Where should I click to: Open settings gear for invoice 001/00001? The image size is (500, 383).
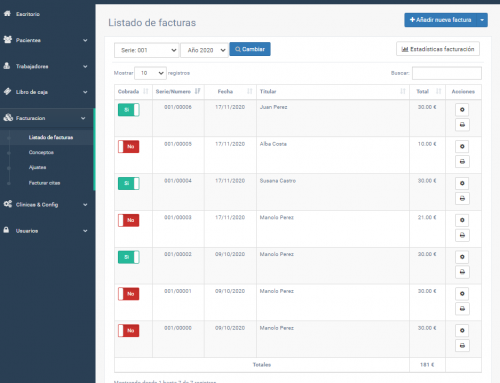[462, 294]
